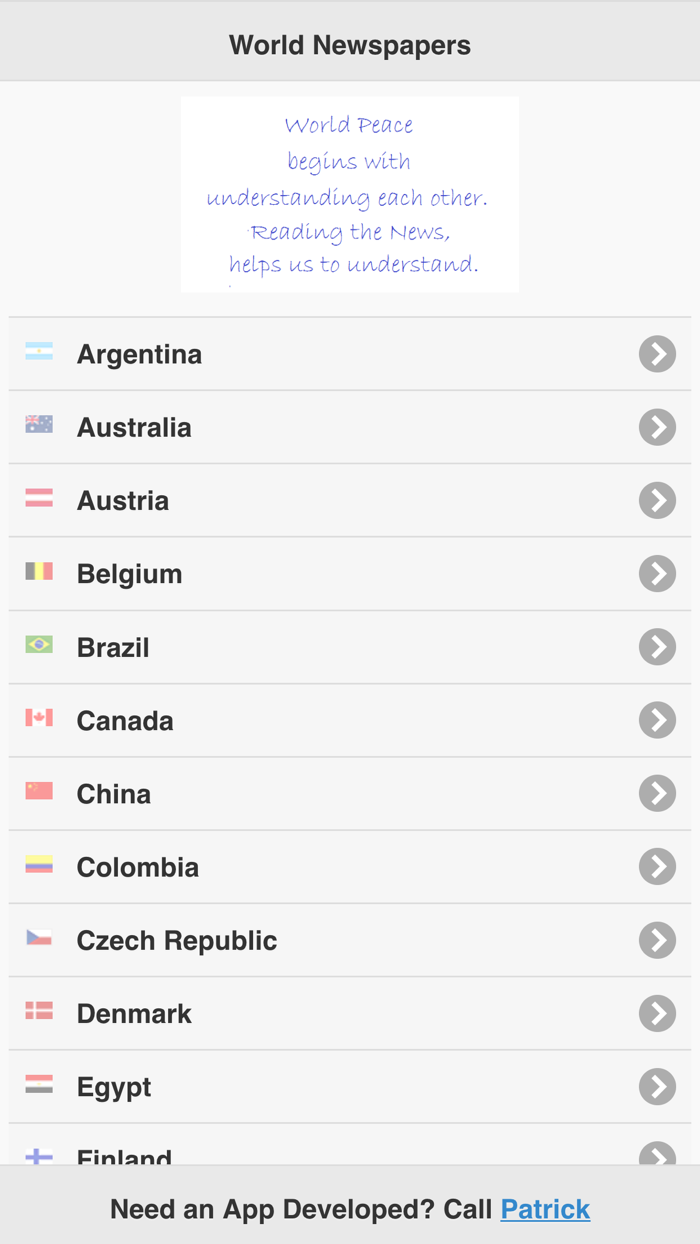Click the Australia flag icon
The image size is (700, 1244).
[x=38, y=427]
